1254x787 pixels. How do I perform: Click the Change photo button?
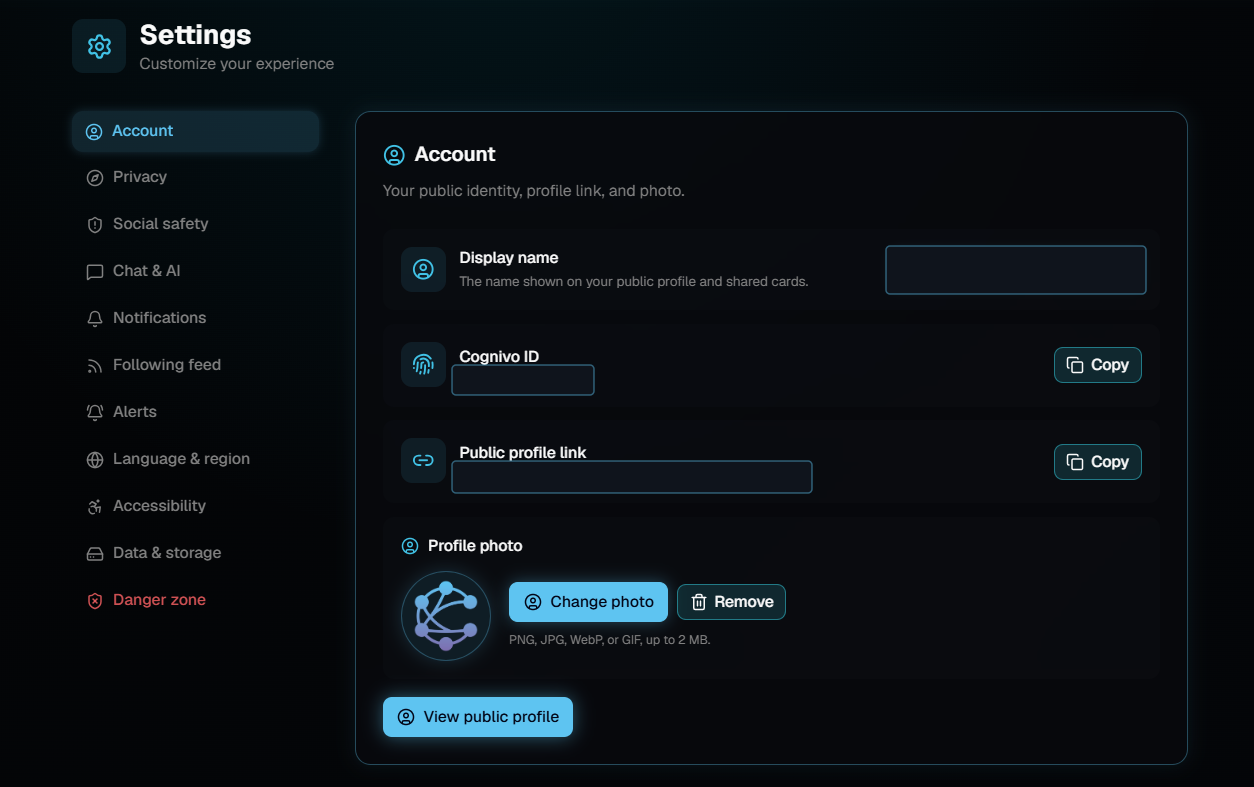pyautogui.click(x=588, y=602)
